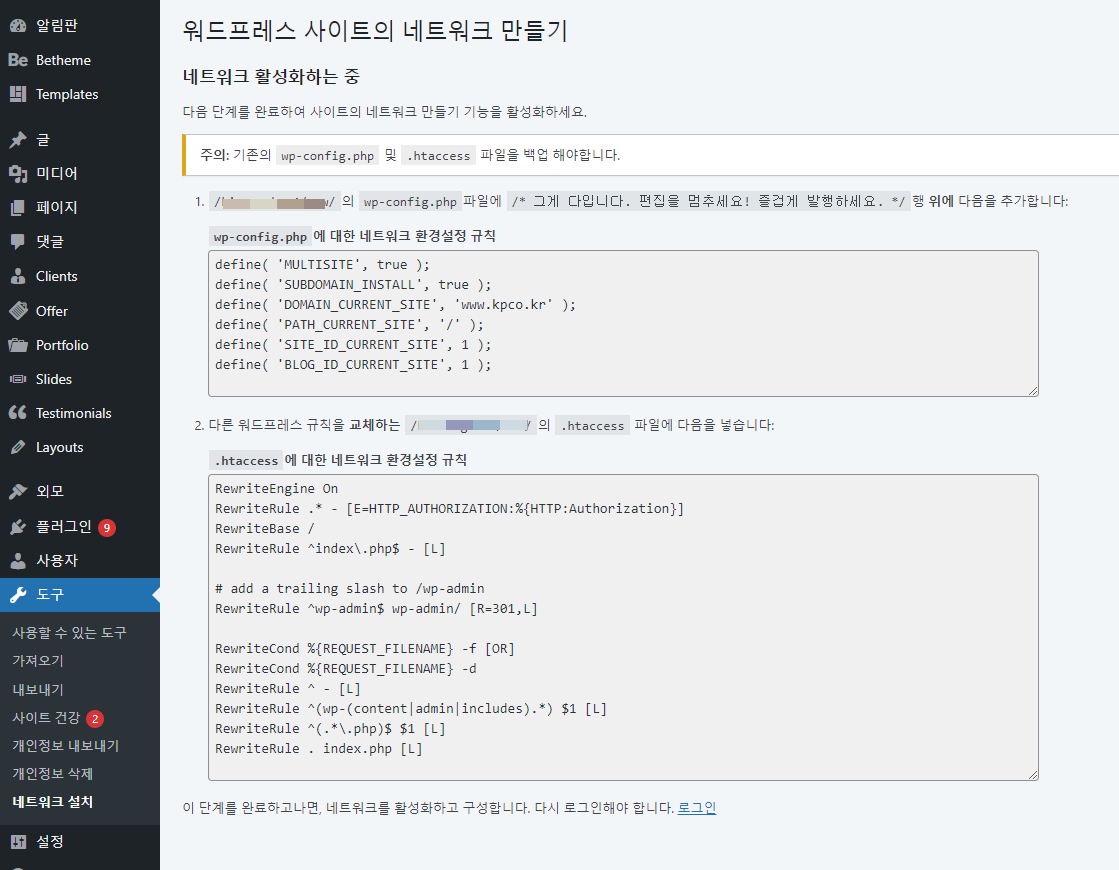Click the Portfolio folder icon

tap(18, 345)
